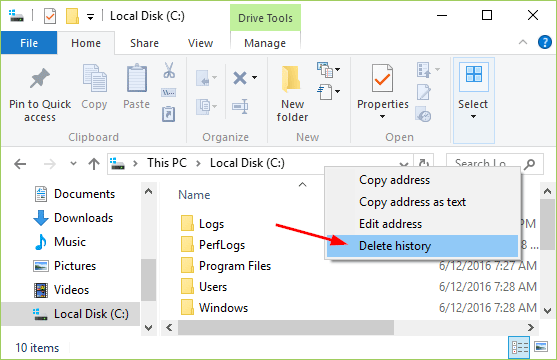The image size is (557, 360).
Task: Click the horizontal scrollbar thumb
Action: pyautogui.click(x=286, y=327)
